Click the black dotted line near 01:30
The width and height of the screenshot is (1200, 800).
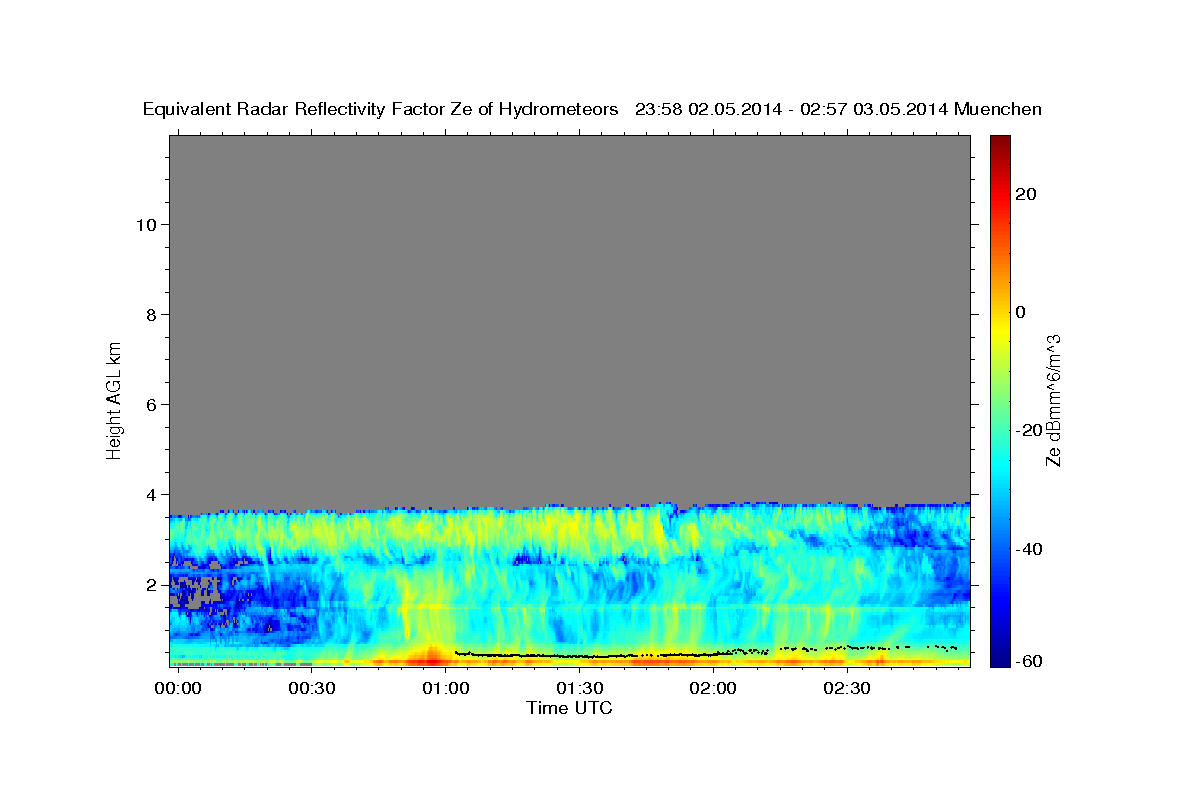pos(578,656)
